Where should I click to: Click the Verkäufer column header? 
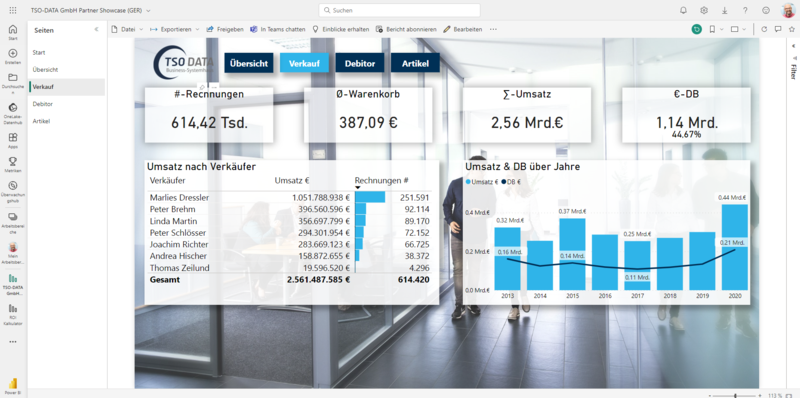[x=167, y=180]
